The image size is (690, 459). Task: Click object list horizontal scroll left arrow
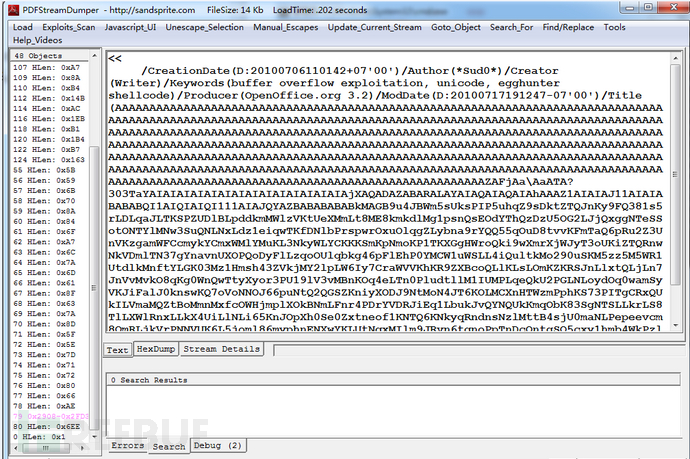pyautogui.click(x=16, y=448)
